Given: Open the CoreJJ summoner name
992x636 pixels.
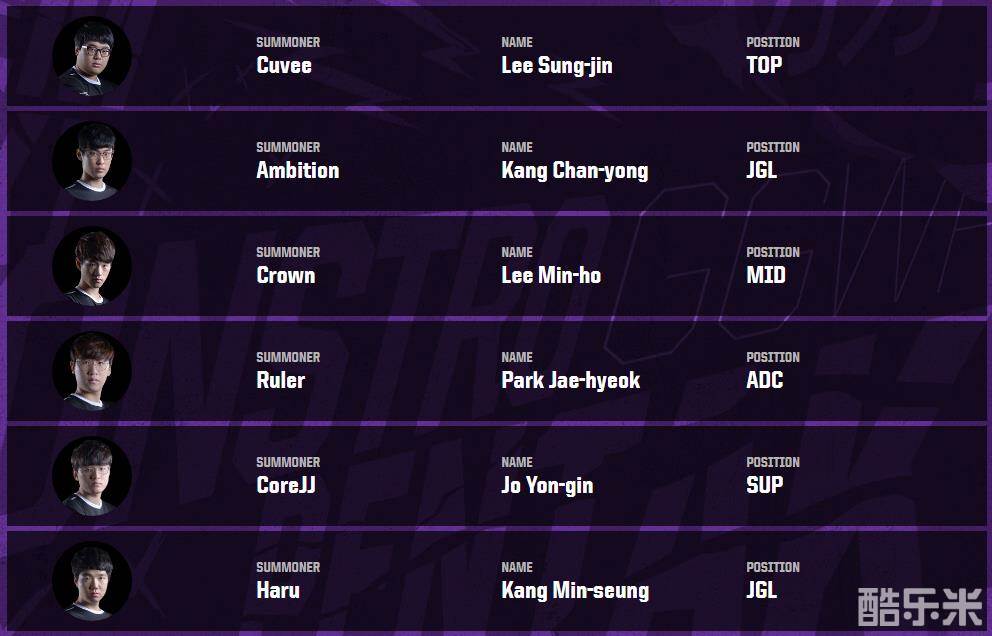Looking at the screenshot, I should coord(286,486).
